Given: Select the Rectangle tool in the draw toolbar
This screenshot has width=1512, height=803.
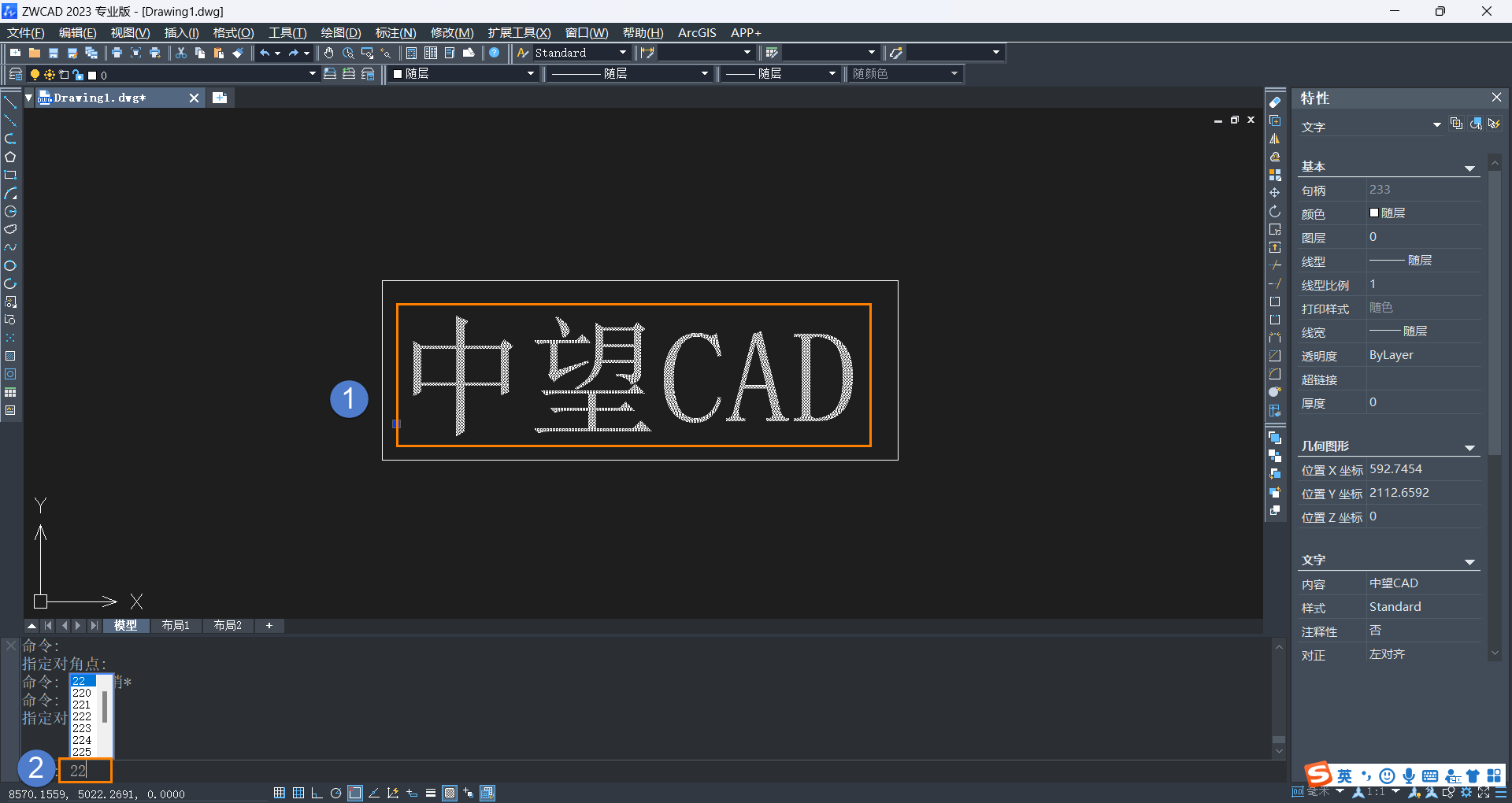Looking at the screenshot, I should pyautogui.click(x=10, y=175).
